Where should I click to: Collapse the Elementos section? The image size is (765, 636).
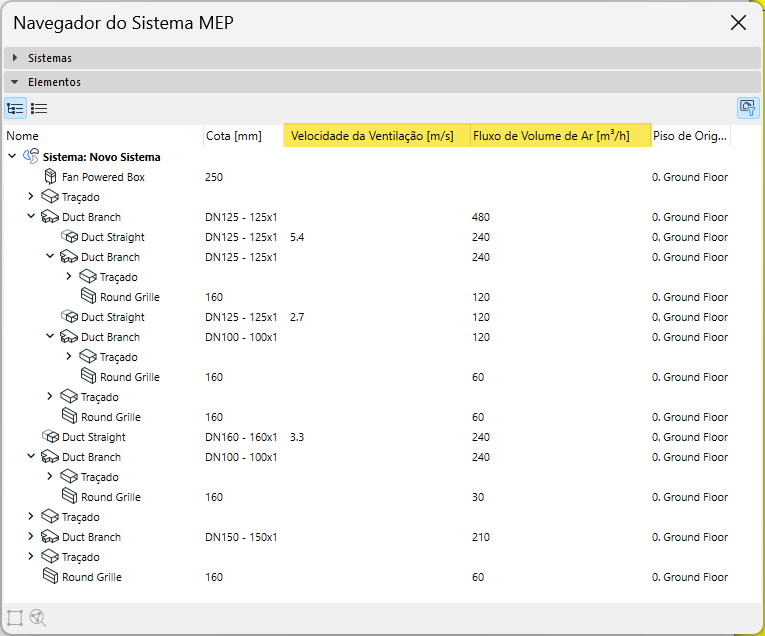point(15,82)
